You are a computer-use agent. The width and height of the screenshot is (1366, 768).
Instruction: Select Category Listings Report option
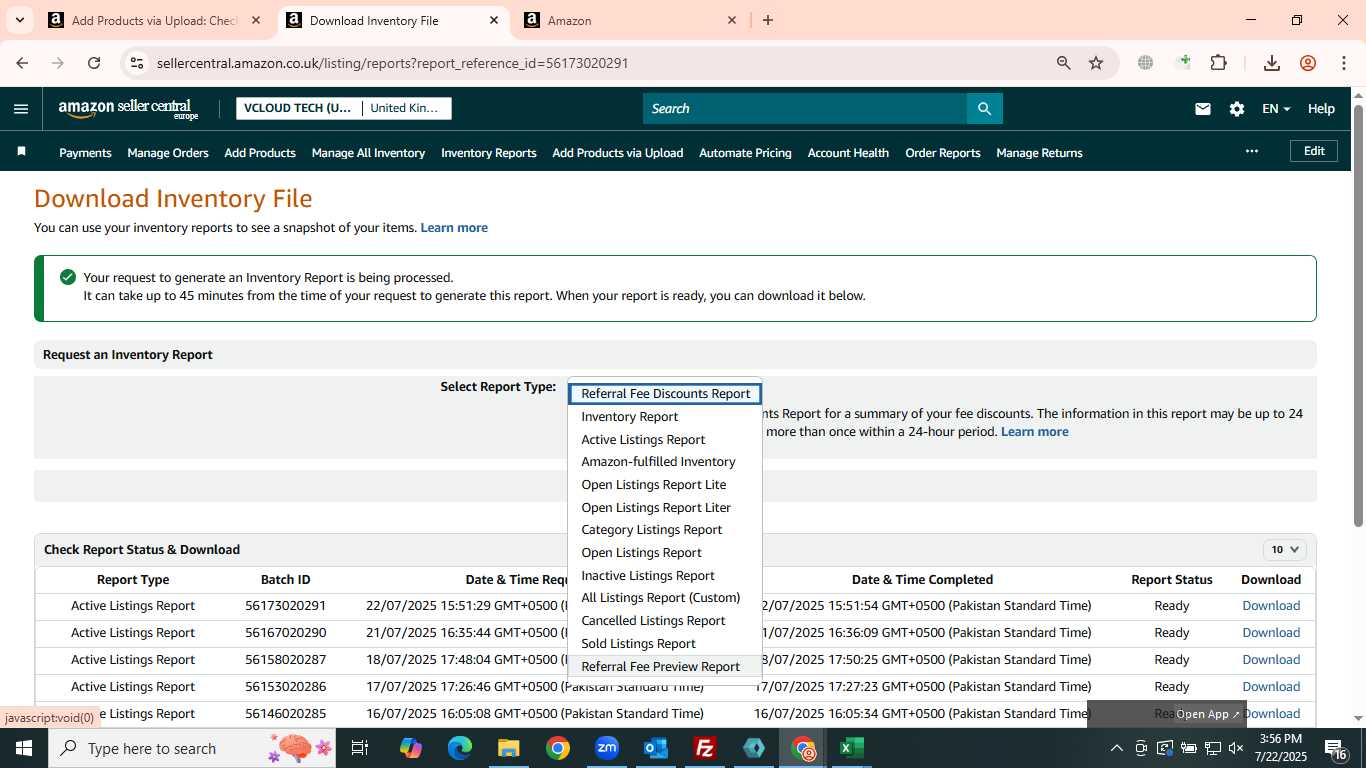(665, 530)
